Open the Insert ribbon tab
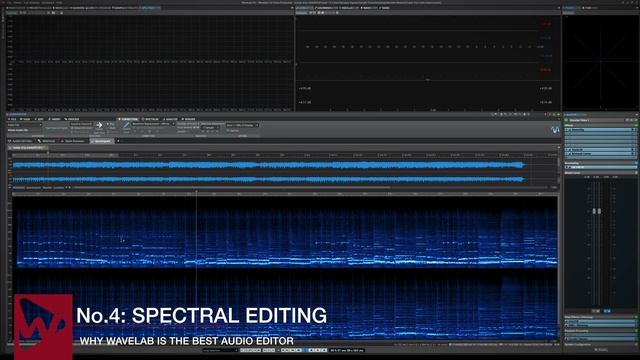Image resolution: width=640 pixels, height=360 pixels. click(x=55, y=119)
